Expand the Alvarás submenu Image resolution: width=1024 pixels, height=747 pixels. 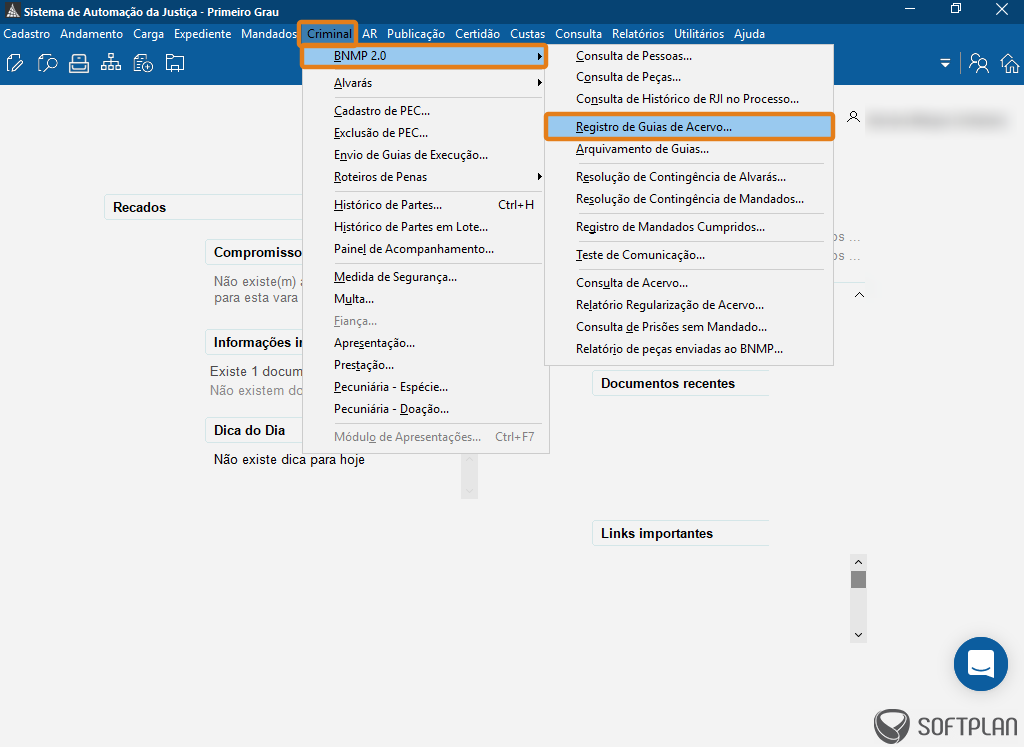[x=424, y=83]
